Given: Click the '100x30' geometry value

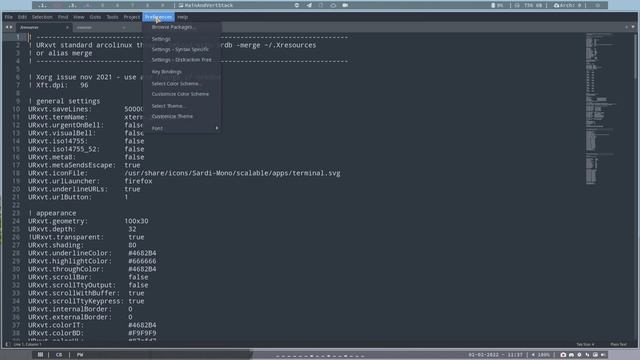Looking at the screenshot, I should [136, 221].
